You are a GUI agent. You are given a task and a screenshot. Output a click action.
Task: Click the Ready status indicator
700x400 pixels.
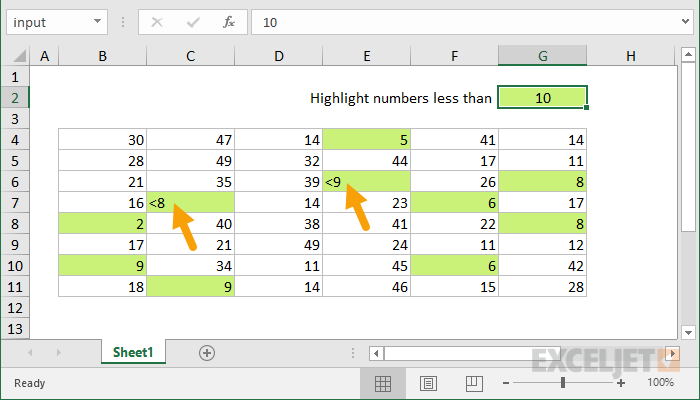[29, 383]
